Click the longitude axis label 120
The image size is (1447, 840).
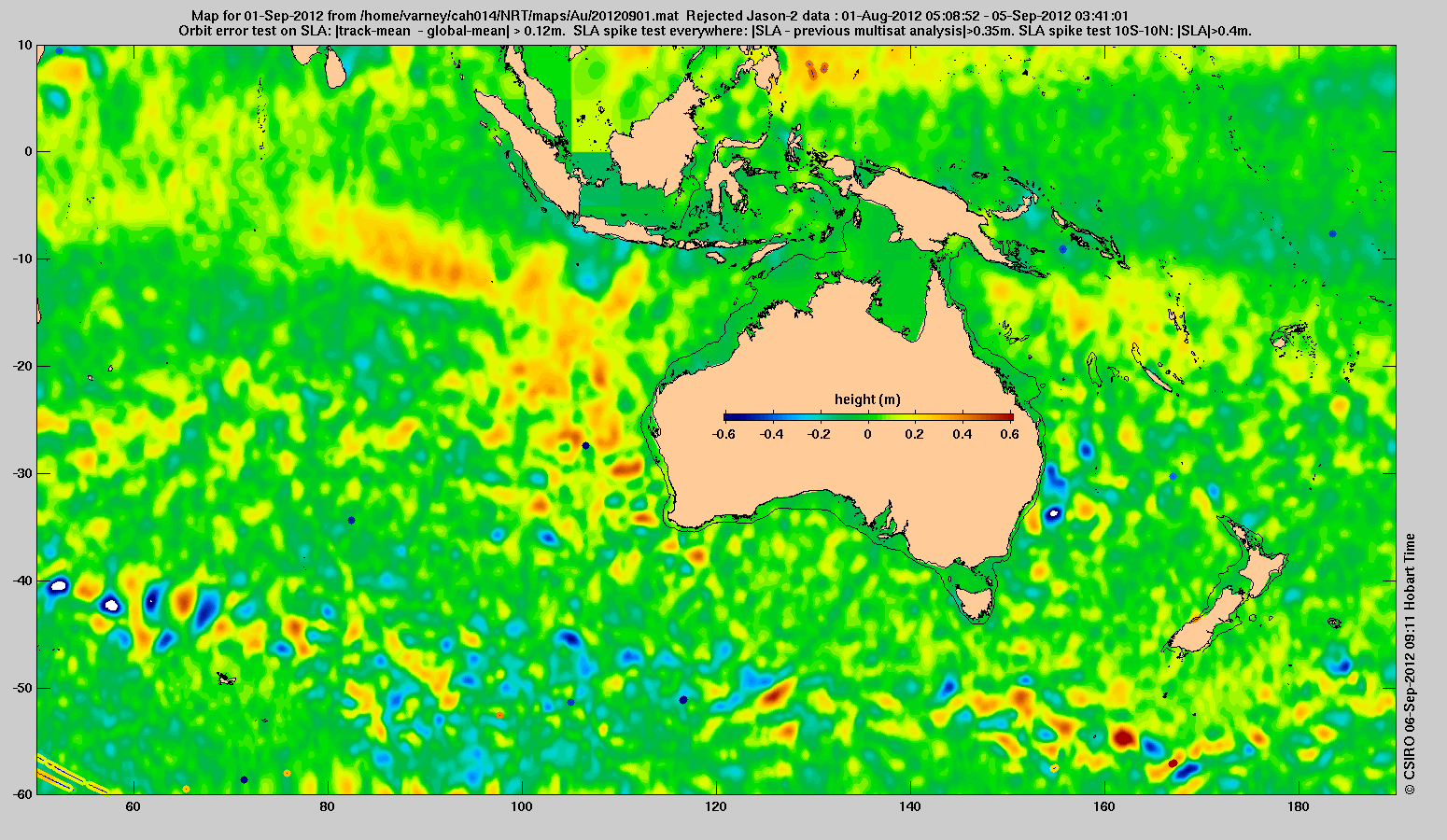click(x=716, y=806)
